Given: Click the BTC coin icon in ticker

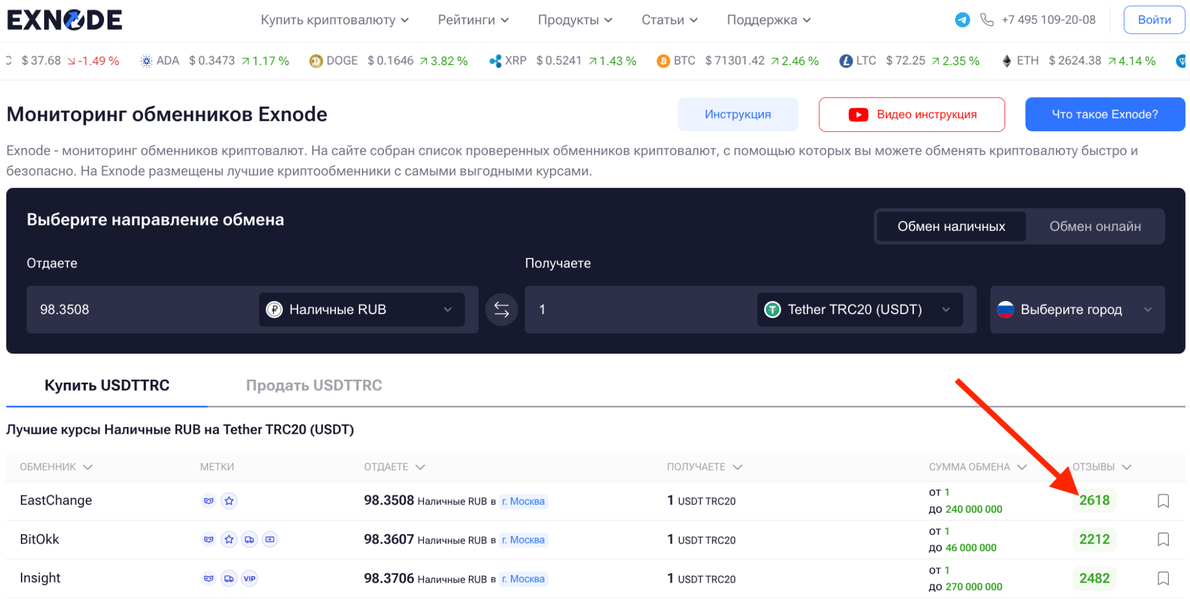Looking at the screenshot, I should 663,61.
